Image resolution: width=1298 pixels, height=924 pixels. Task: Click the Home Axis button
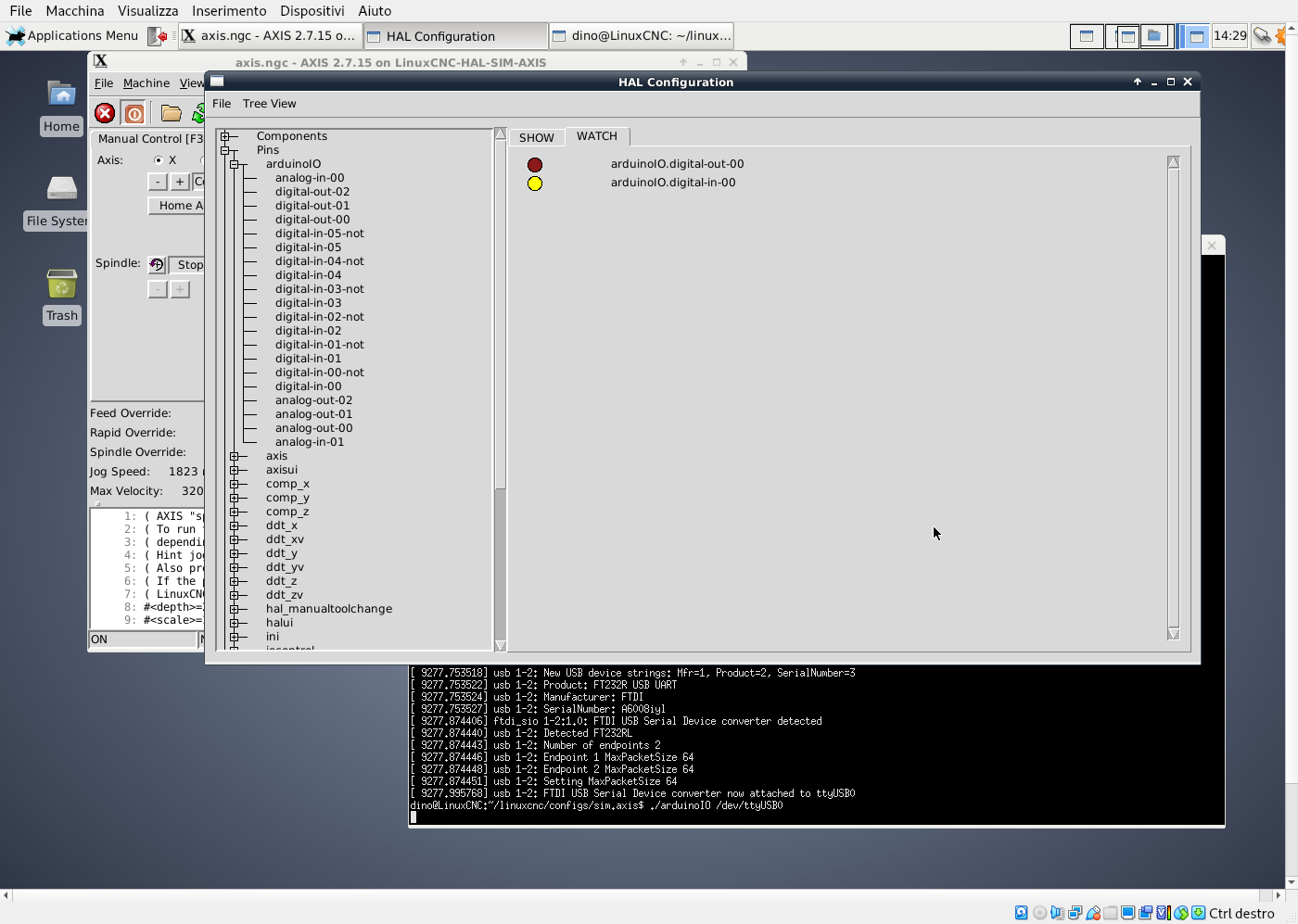click(x=176, y=206)
